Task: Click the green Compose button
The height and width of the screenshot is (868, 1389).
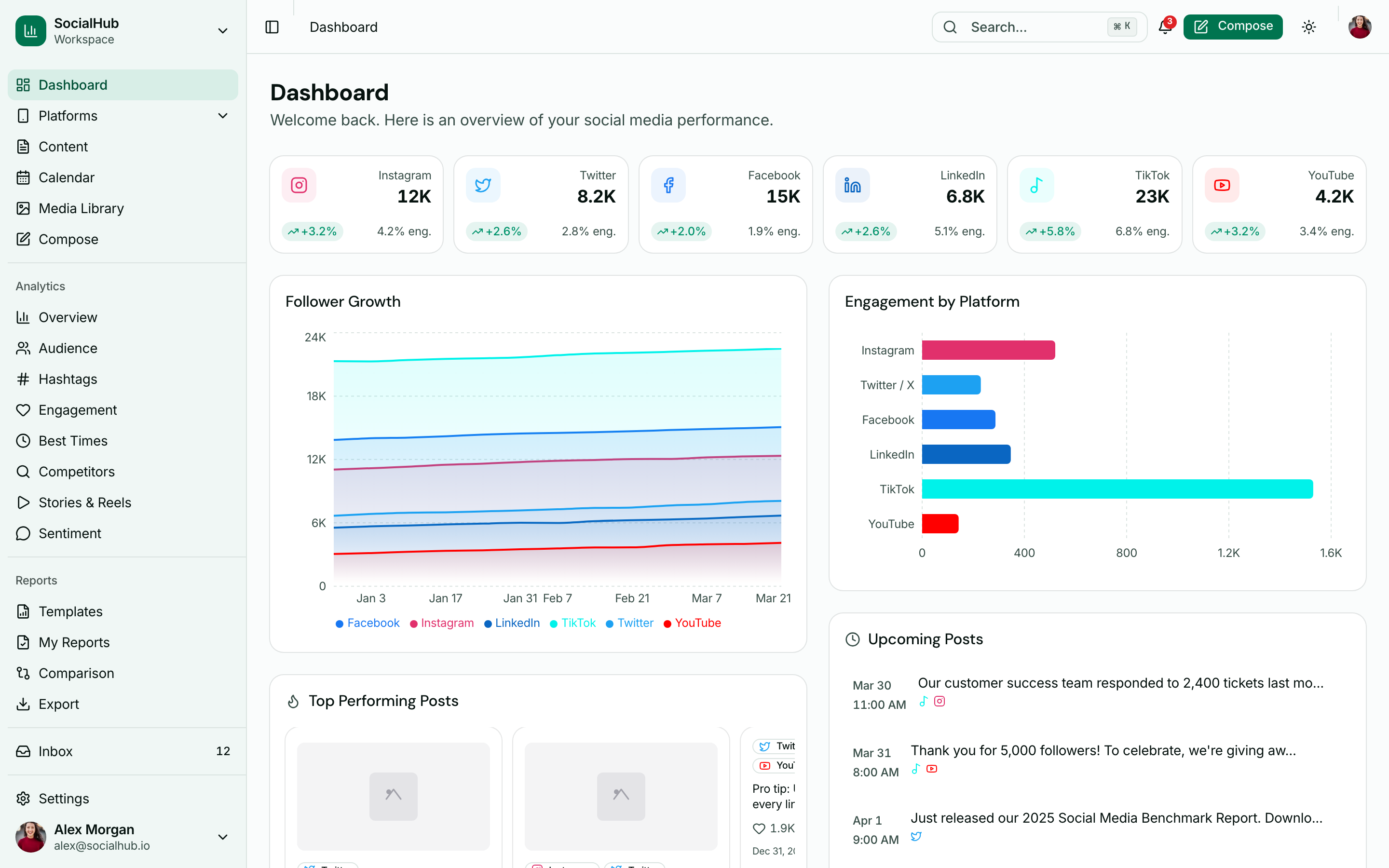Action: click(x=1232, y=26)
